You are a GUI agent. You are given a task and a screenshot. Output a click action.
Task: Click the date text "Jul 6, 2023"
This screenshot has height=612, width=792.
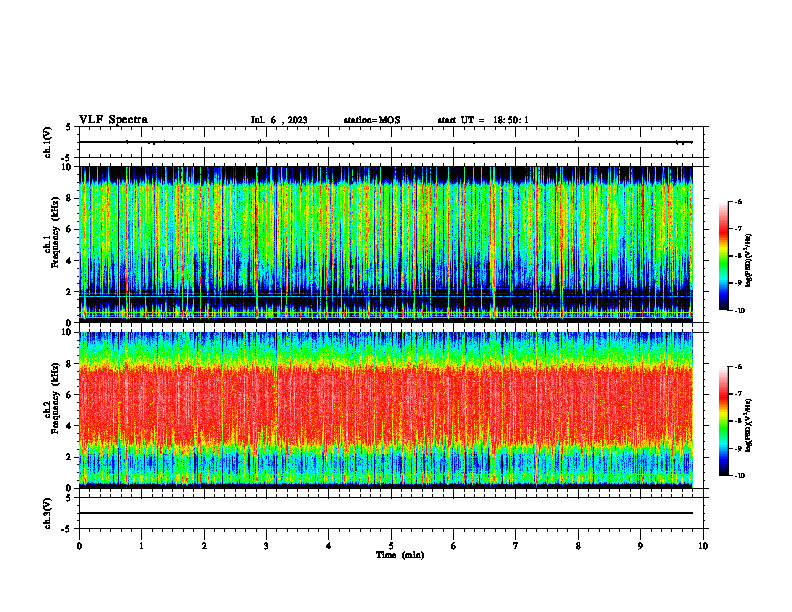(x=279, y=120)
